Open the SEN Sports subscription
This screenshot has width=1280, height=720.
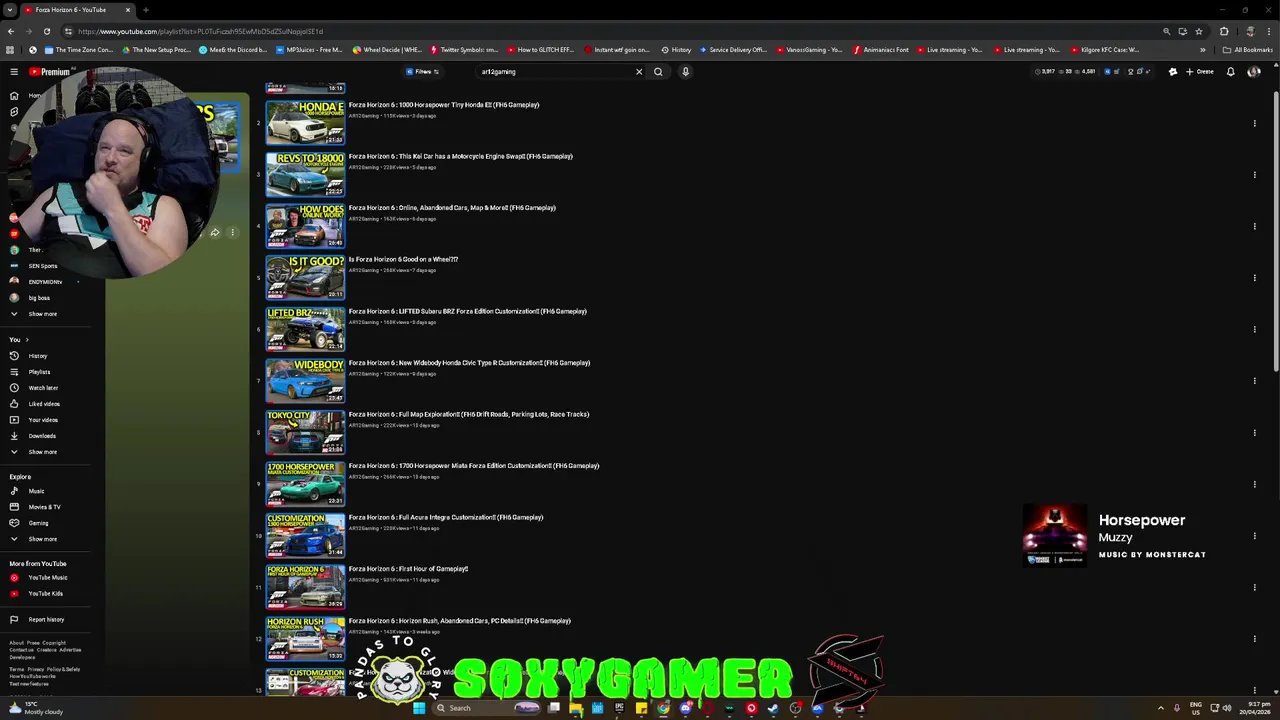click(x=42, y=266)
